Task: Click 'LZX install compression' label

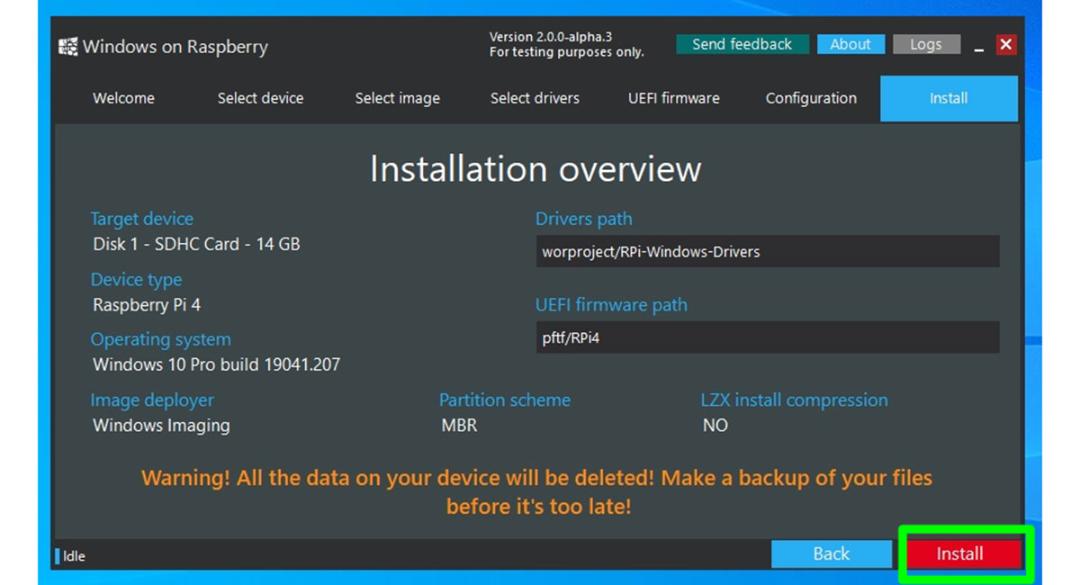Action: coord(794,400)
